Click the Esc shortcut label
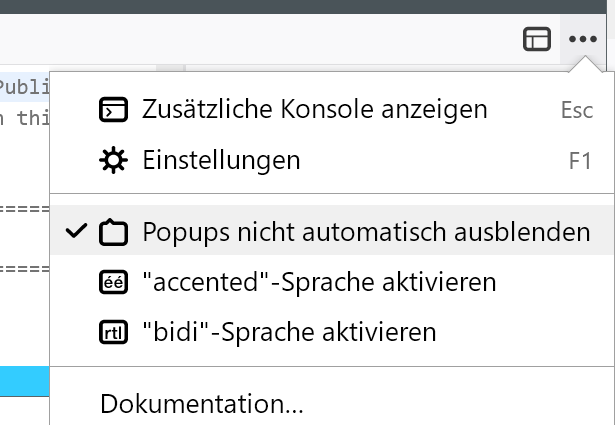The image size is (615, 425). tap(576, 110)
